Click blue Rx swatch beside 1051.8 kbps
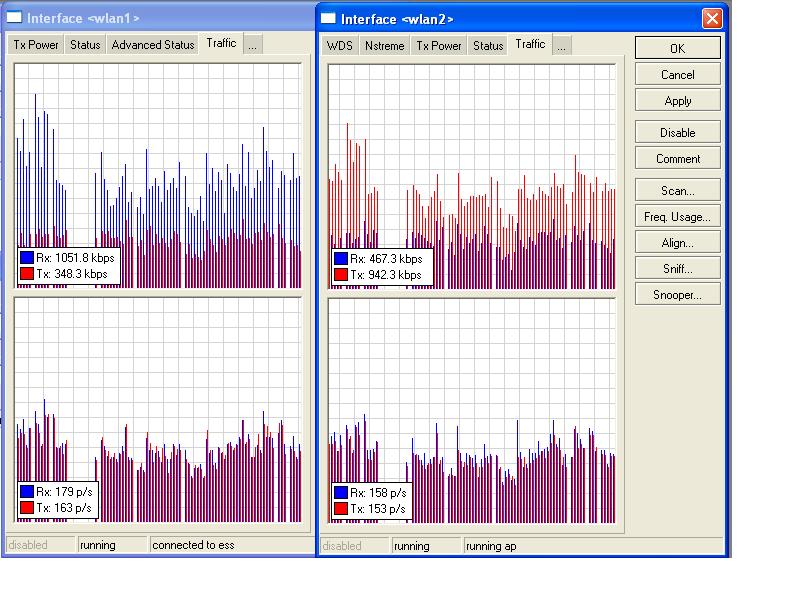Viewport: 800px width, 600px height. click(27, 258)
